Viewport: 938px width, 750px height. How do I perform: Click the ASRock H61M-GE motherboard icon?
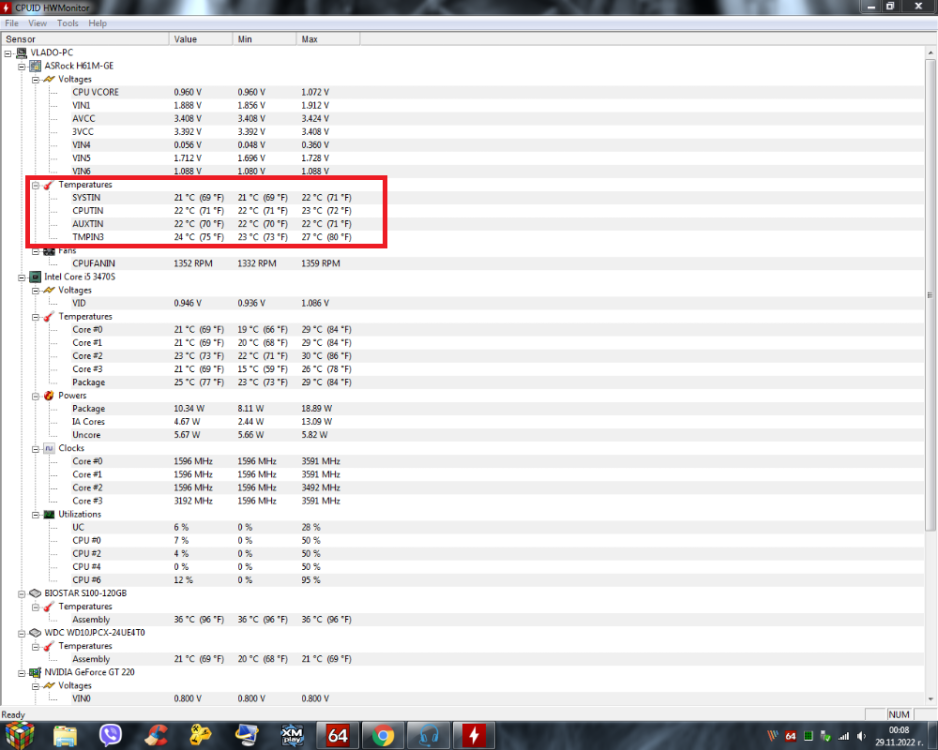pyautogui.click(x=35, y=66)
